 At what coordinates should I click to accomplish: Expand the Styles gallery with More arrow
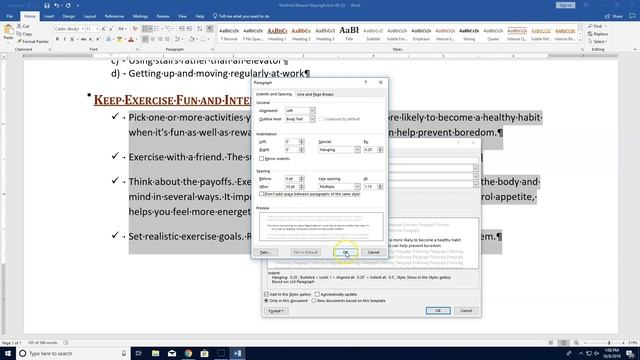580,40
